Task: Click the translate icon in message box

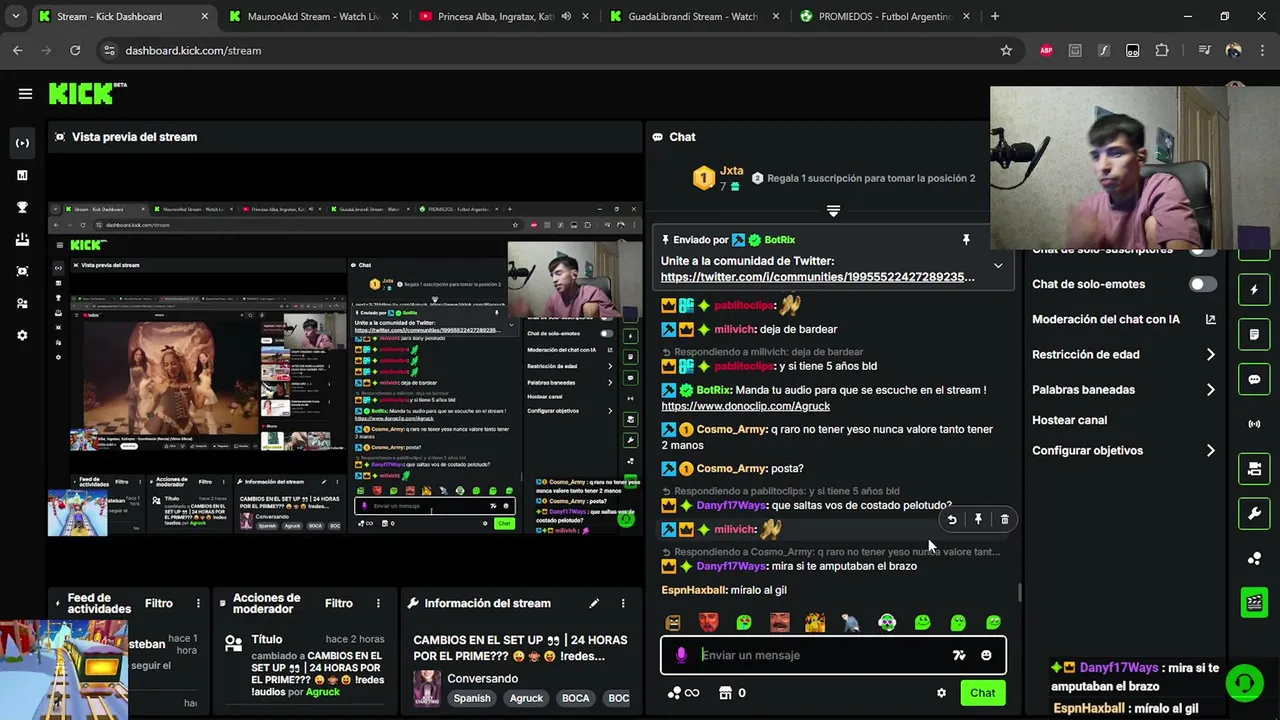Action: 959,655
